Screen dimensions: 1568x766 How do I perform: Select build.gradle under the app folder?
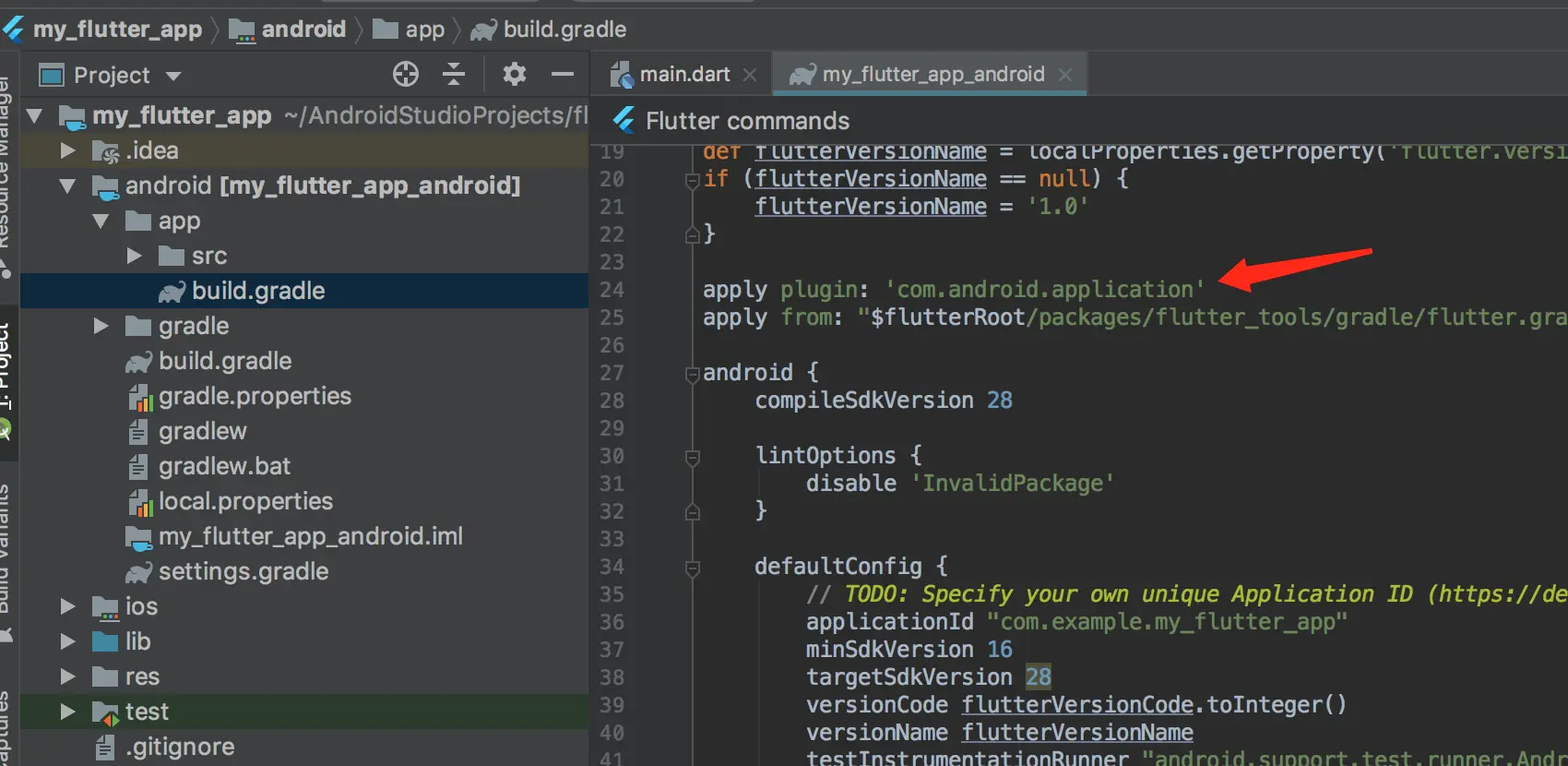pyautogui.click(x=304, y=291)
